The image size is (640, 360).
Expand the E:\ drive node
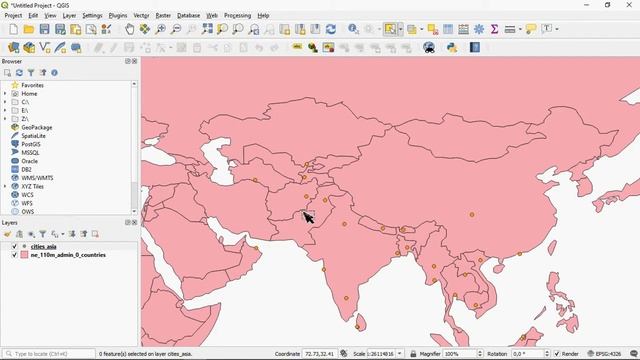5,110
